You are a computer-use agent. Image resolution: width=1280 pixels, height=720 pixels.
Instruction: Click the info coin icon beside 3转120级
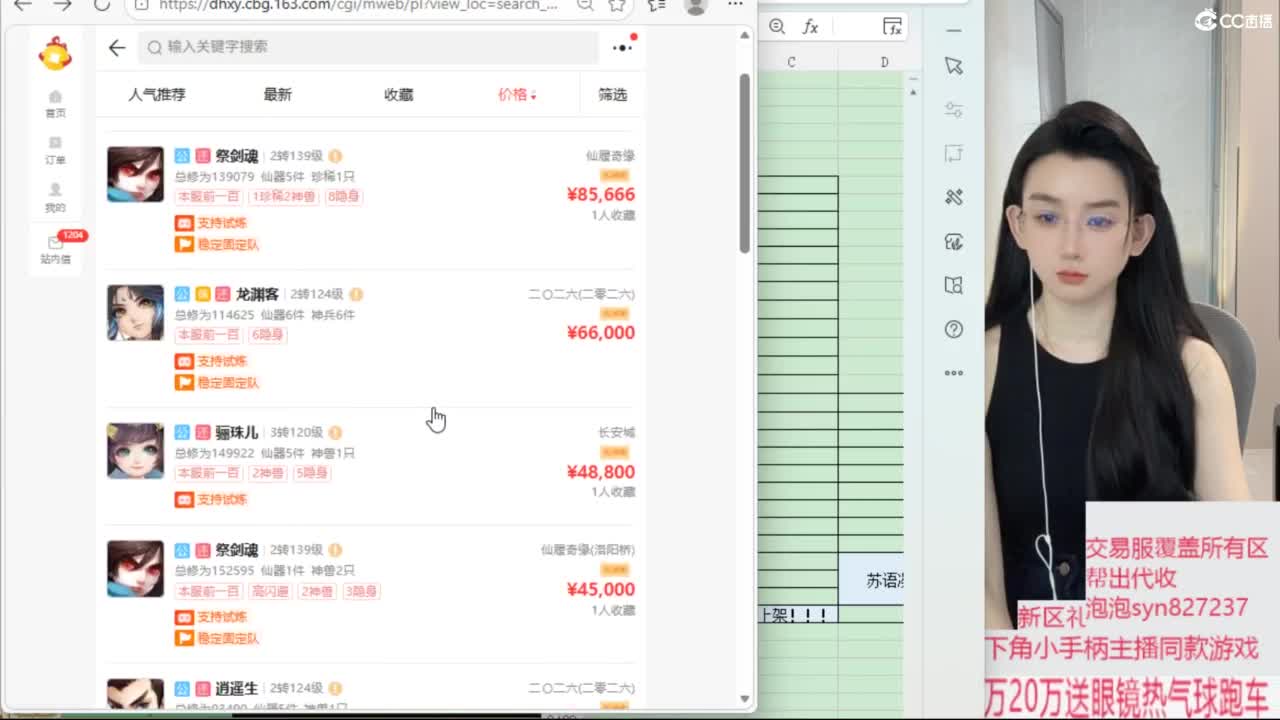click(x=335, y=432)
